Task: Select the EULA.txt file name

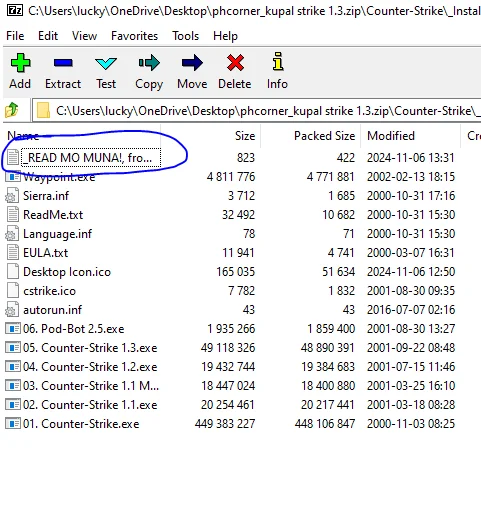Action: click(46, 253)
